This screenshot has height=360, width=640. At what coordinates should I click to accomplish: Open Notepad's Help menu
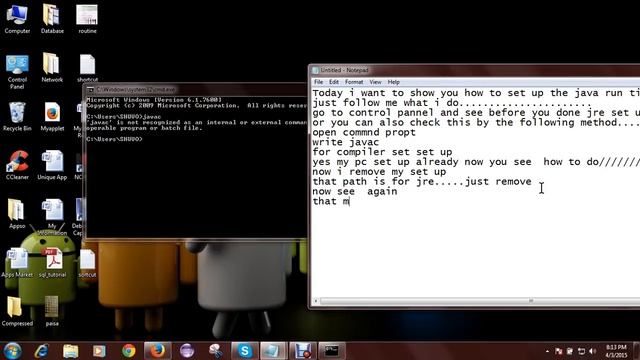(393, 82)
